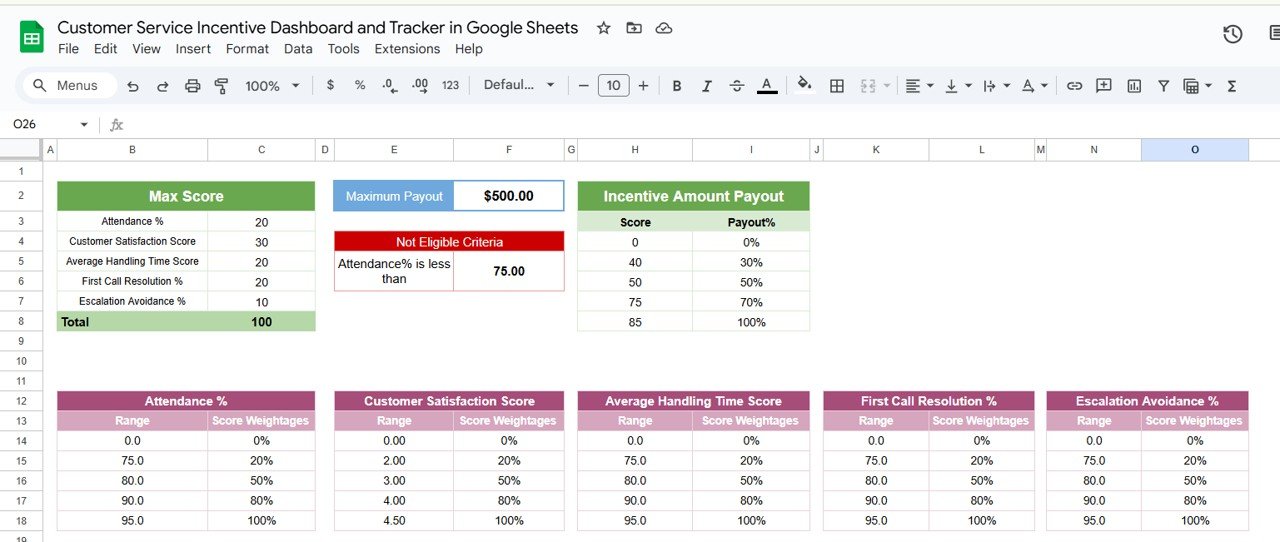This screenshot has width=1280, height=542.
Task: Select the $500.00 Maximum Payout cell
Action: [x=508, y=196]
